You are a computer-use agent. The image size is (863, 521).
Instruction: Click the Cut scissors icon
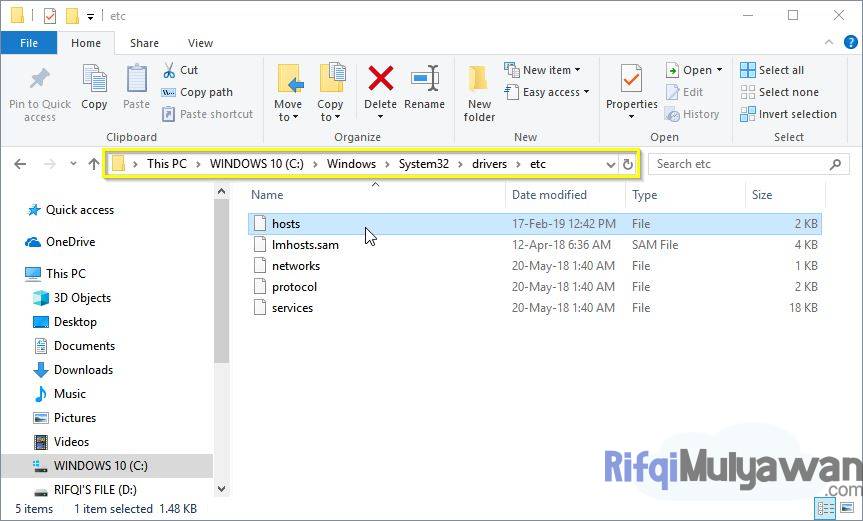tap(169, 70)
